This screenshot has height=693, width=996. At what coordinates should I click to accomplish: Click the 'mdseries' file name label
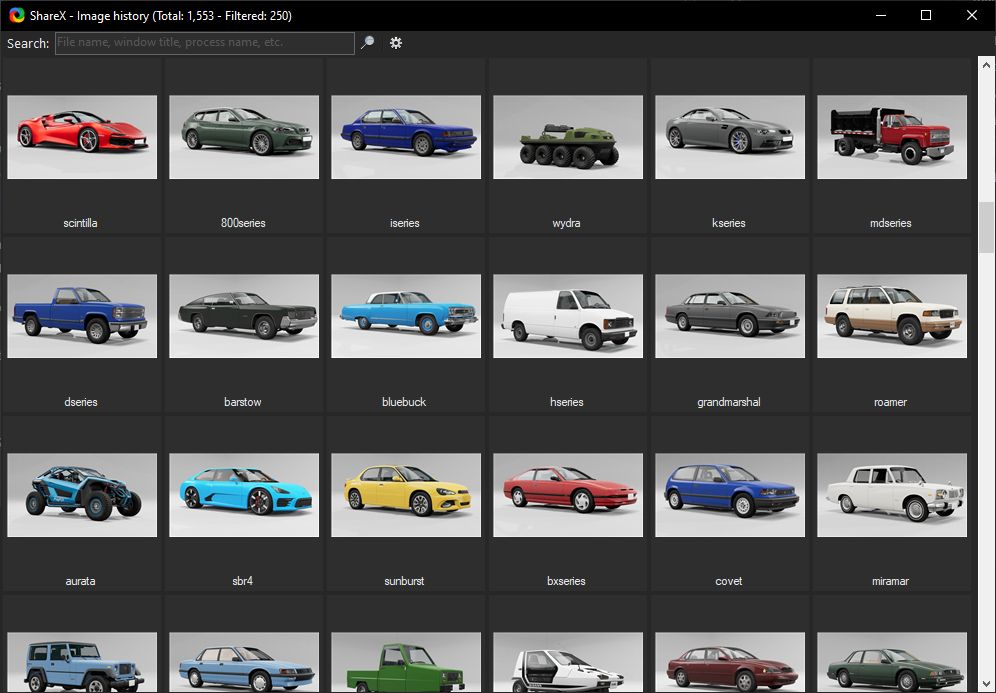click(x=891, y=223)
